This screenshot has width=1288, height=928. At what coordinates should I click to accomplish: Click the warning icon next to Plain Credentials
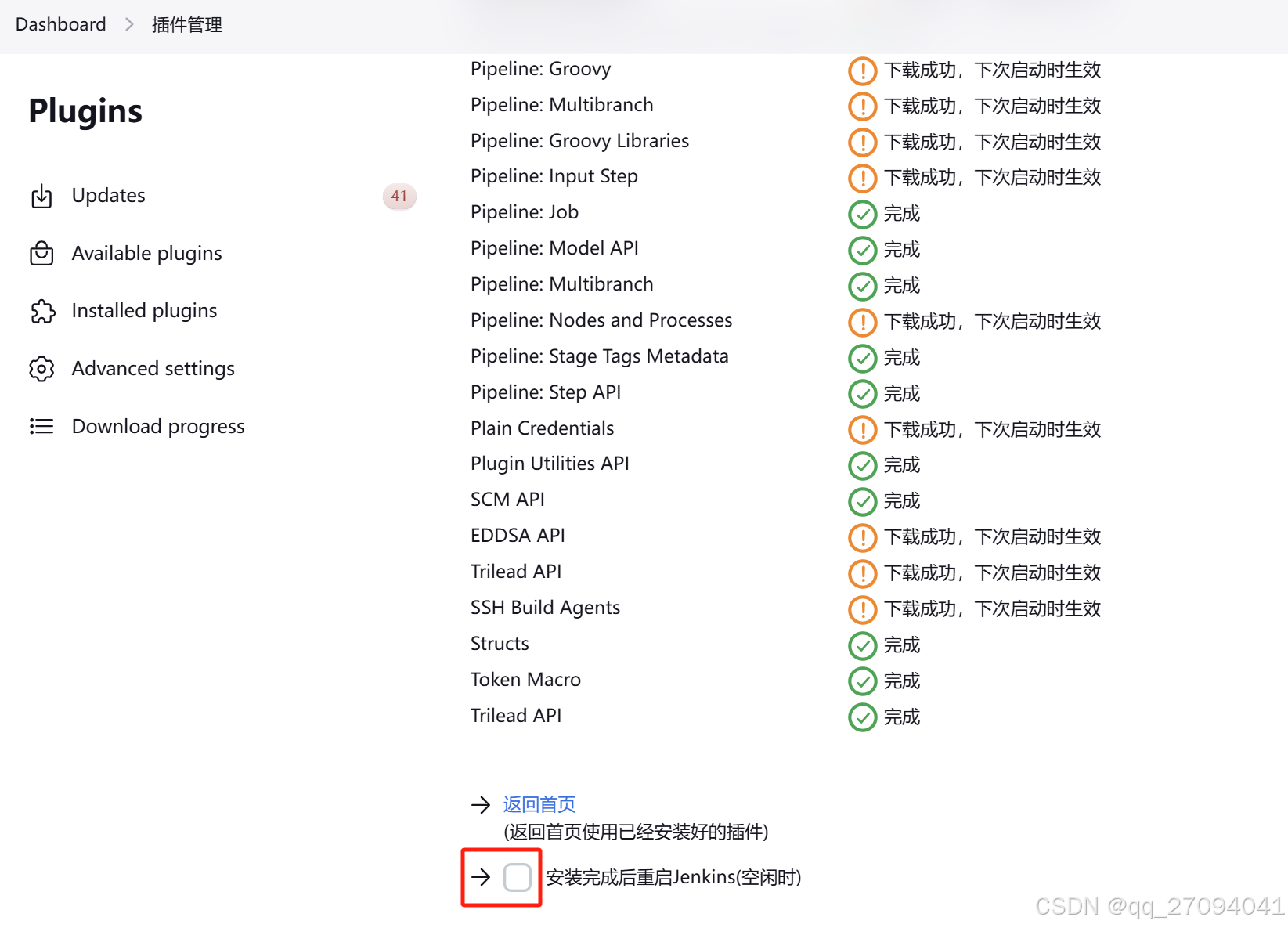(862, 429)
